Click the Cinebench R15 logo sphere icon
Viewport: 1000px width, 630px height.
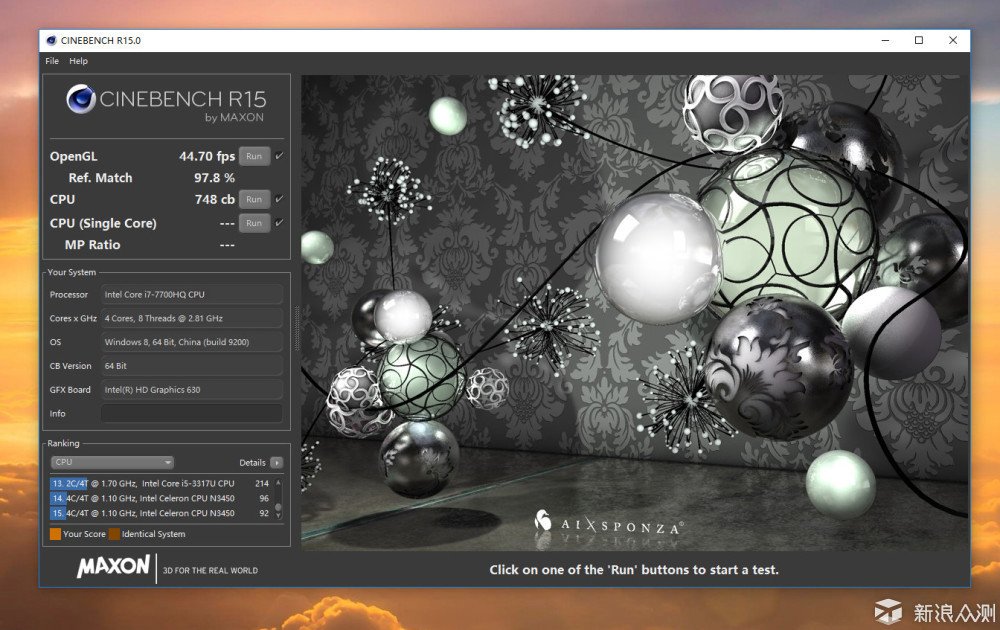coord(81,99)
